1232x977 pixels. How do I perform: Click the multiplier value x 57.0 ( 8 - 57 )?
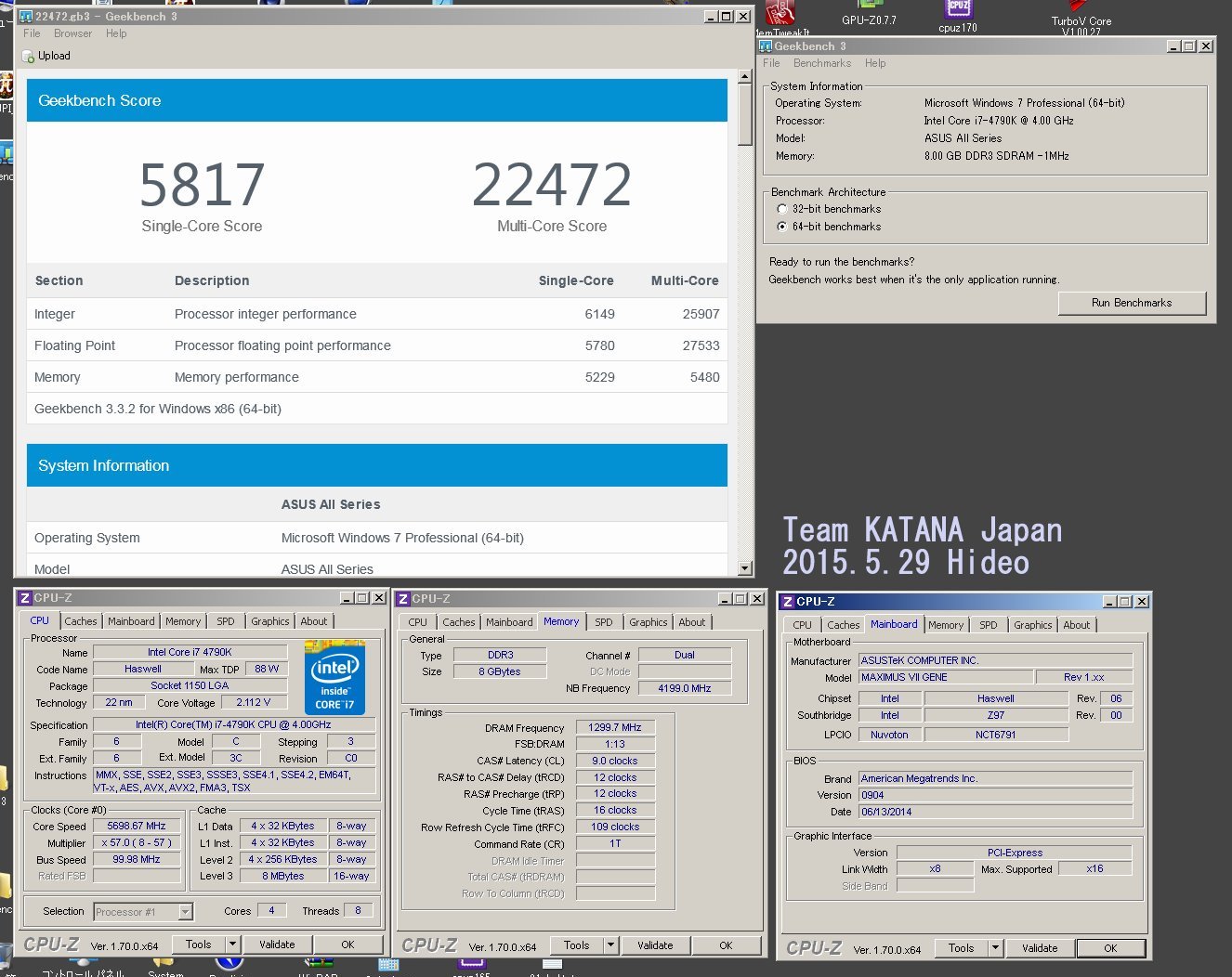click(137, 843)
